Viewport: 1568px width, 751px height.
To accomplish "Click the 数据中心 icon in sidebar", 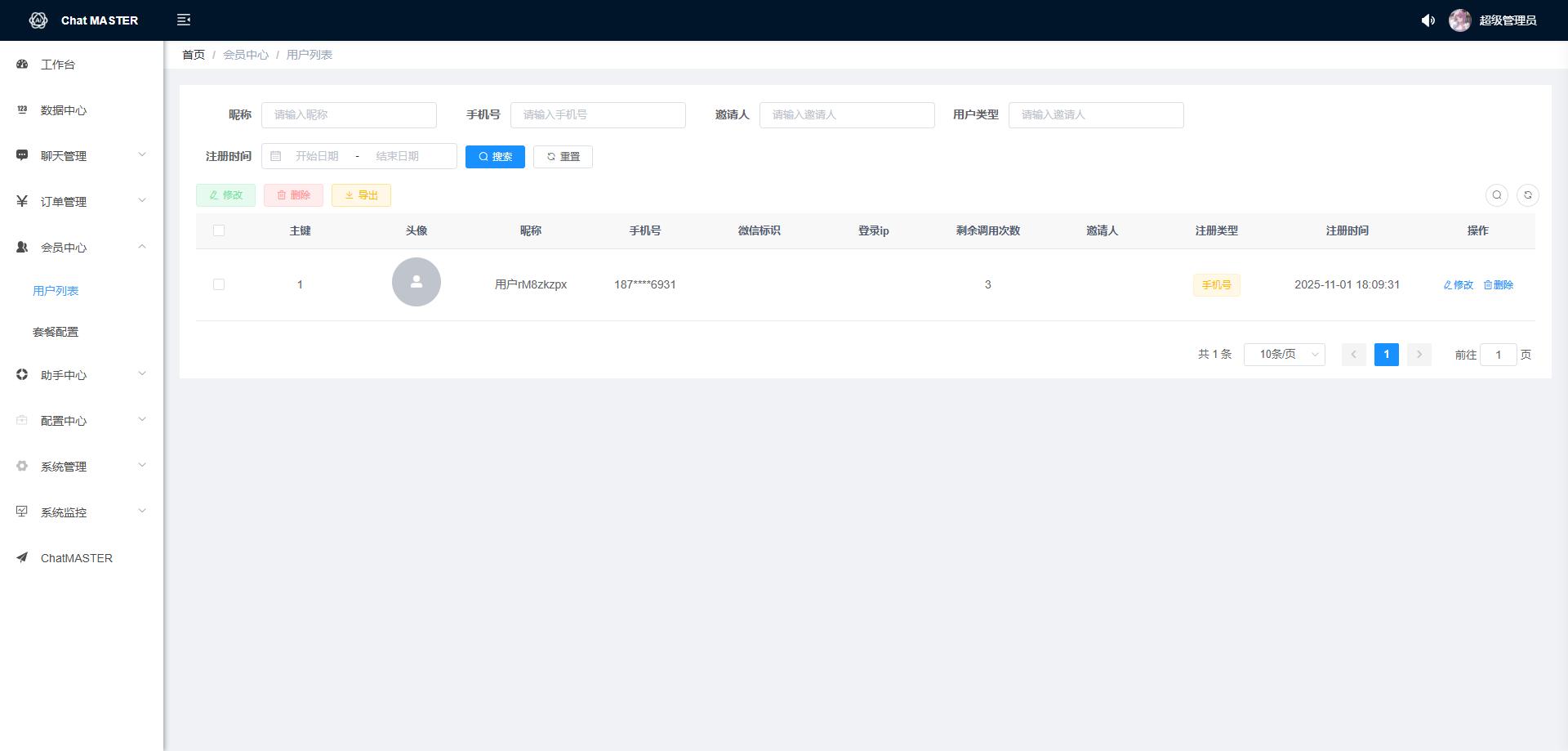I will 22,110.
